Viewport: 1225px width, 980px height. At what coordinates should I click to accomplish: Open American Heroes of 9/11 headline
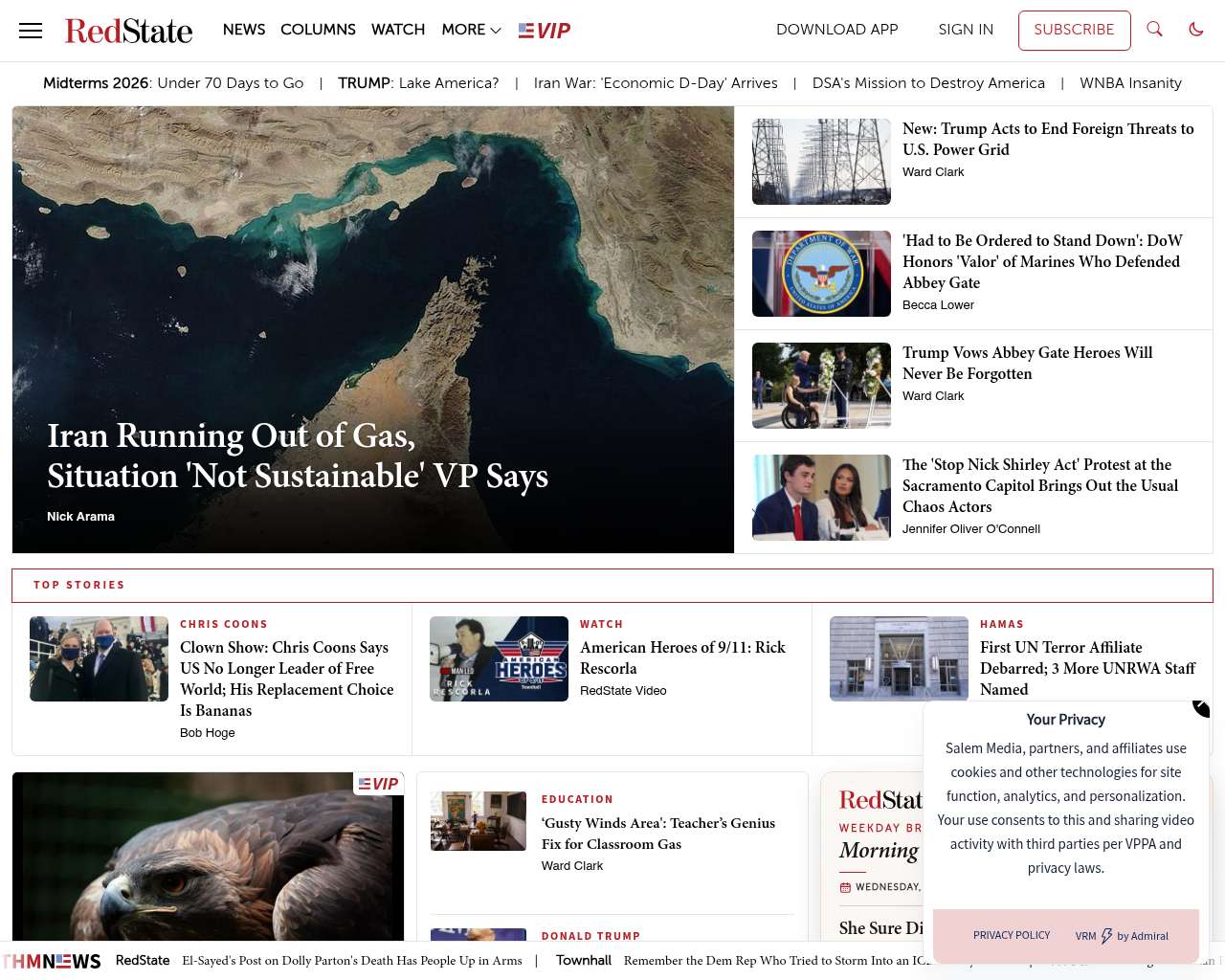pyautogui.click(x=683, y=657)
